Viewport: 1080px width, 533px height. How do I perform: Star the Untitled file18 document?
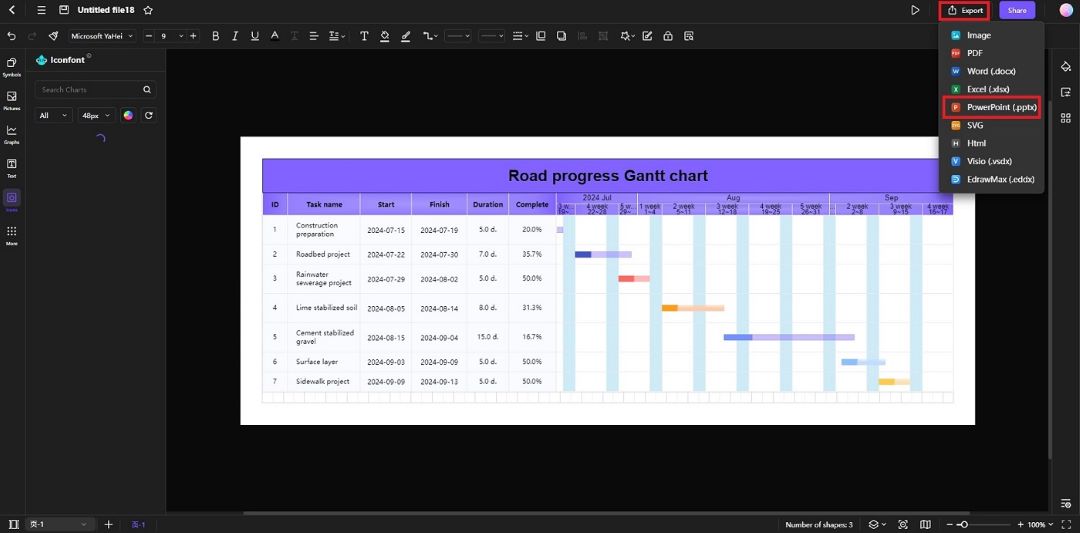pyautogui.click(x=148, y=10)
